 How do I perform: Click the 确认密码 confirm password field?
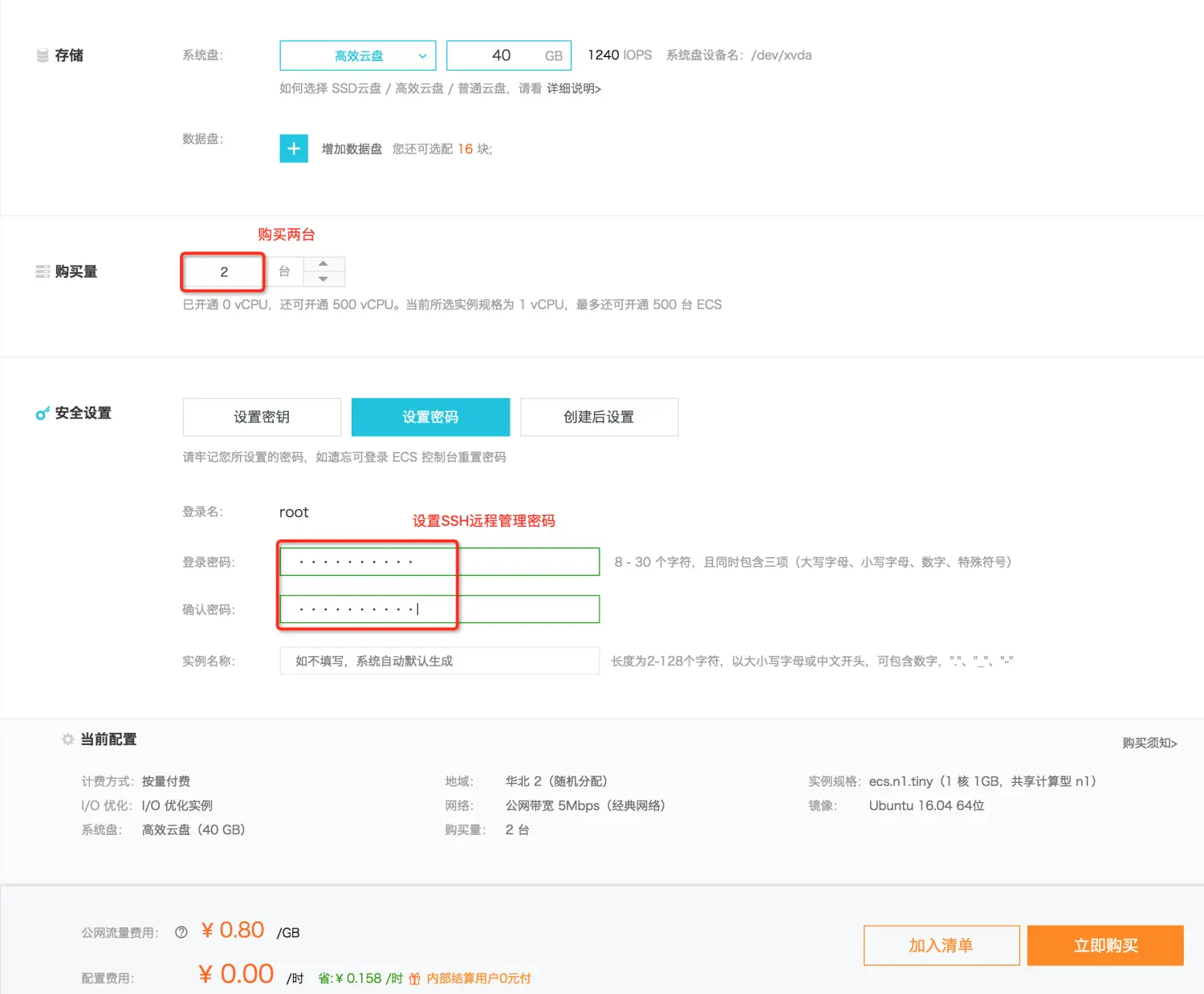pos(439,609)
